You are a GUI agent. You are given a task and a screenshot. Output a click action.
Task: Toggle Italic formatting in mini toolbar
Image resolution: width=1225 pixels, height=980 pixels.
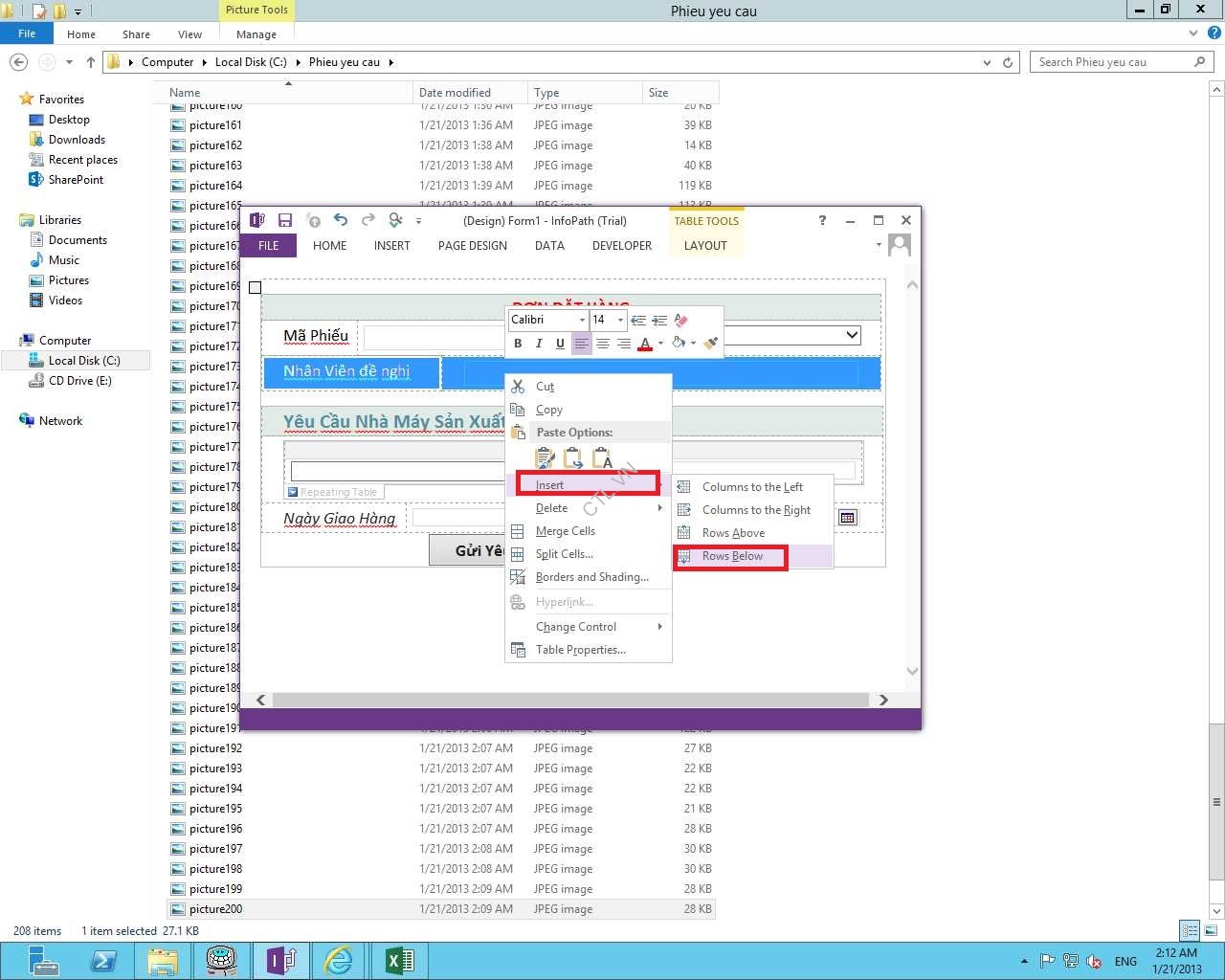(539, 344)
